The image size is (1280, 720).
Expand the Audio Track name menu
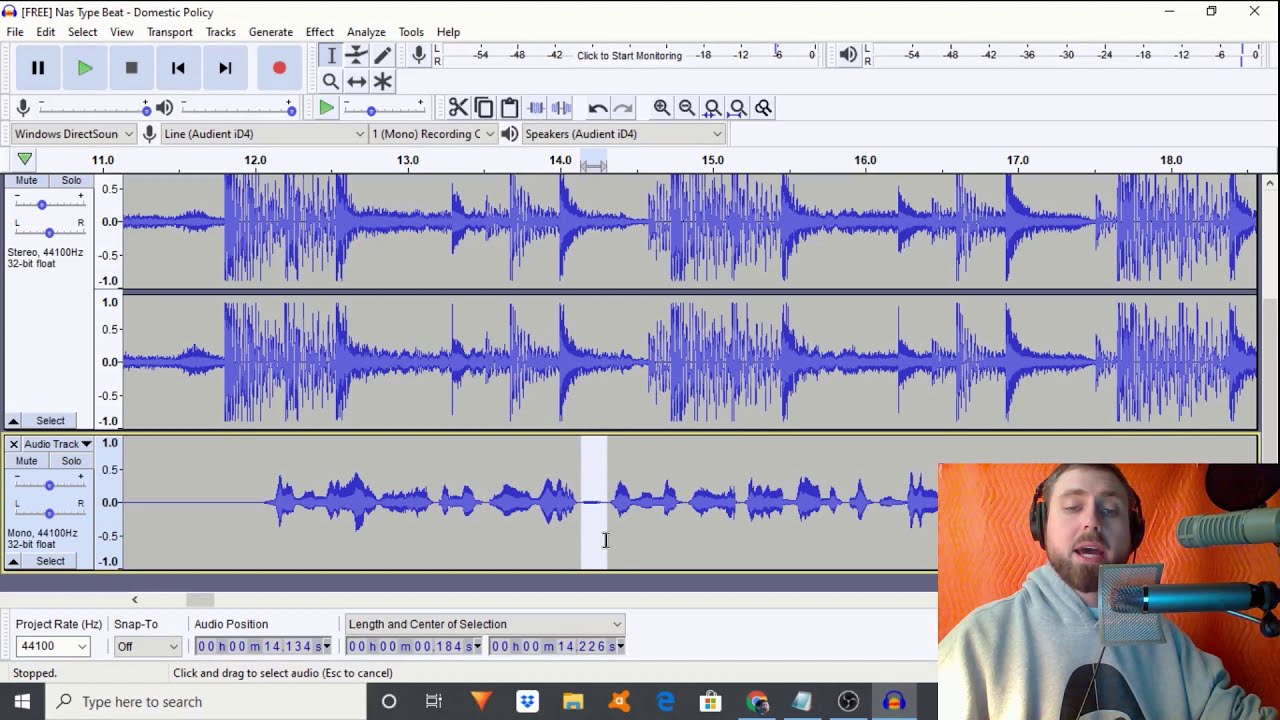pos(57,444)
